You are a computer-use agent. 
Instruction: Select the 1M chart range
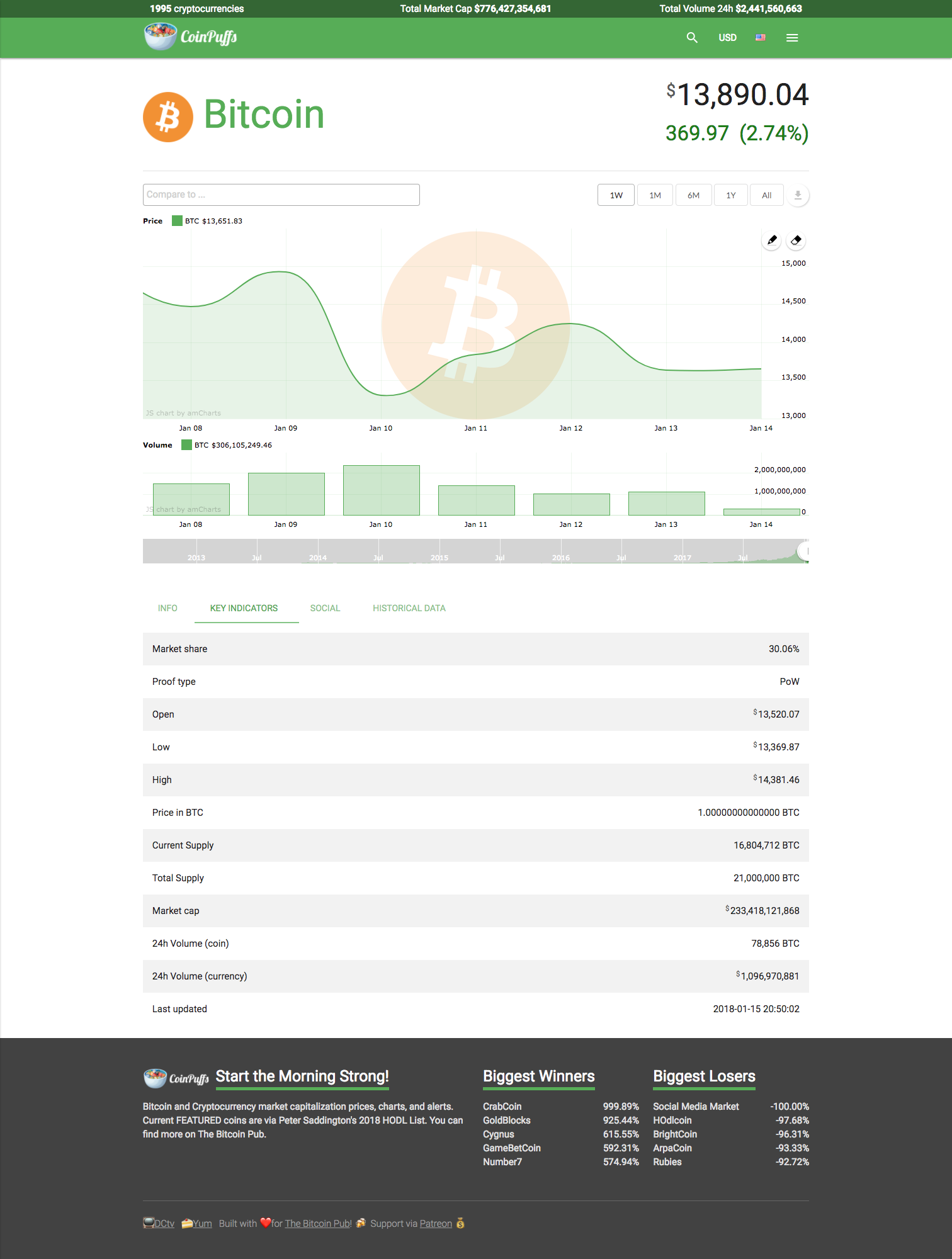tap(655, 195)
